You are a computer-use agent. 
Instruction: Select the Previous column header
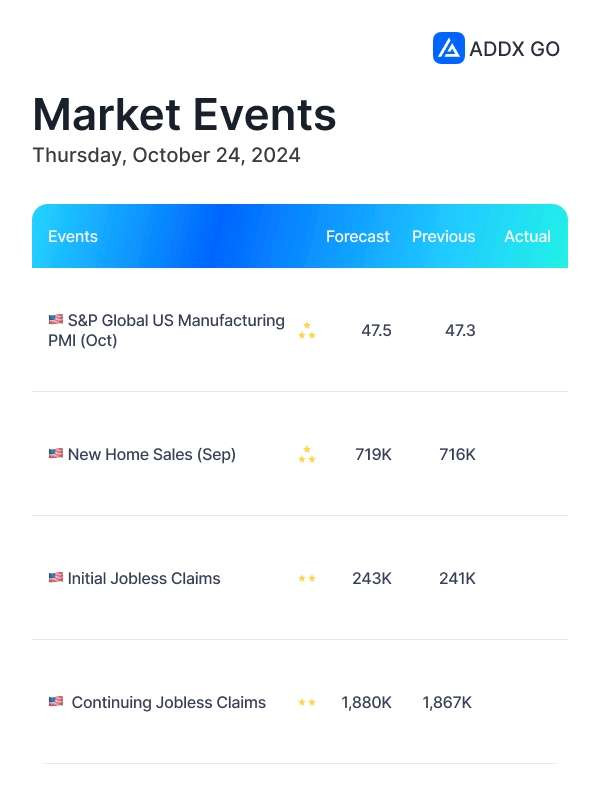[x=443, y=236]
